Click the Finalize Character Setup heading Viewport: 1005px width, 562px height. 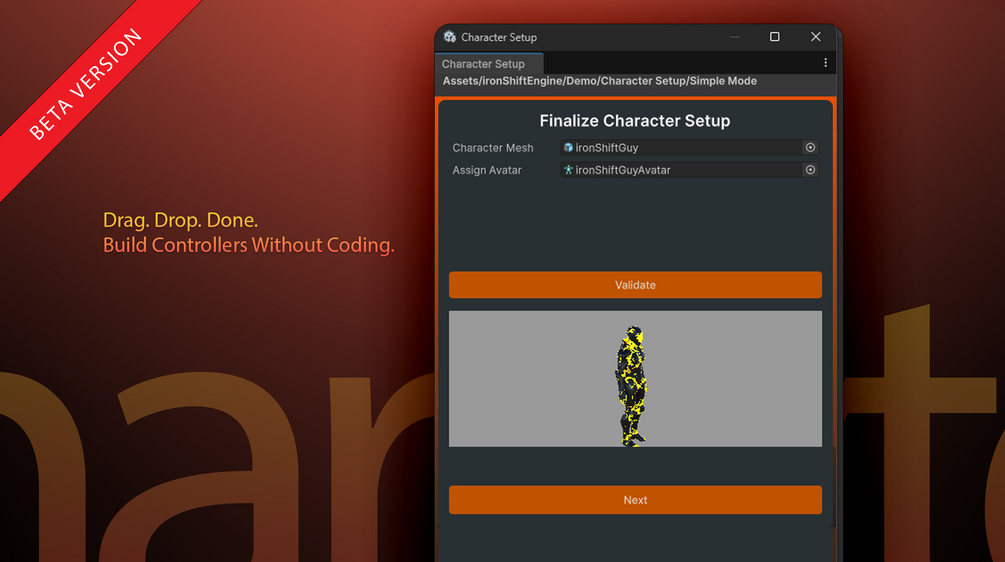pyautogui.click(x=635, y=120)
